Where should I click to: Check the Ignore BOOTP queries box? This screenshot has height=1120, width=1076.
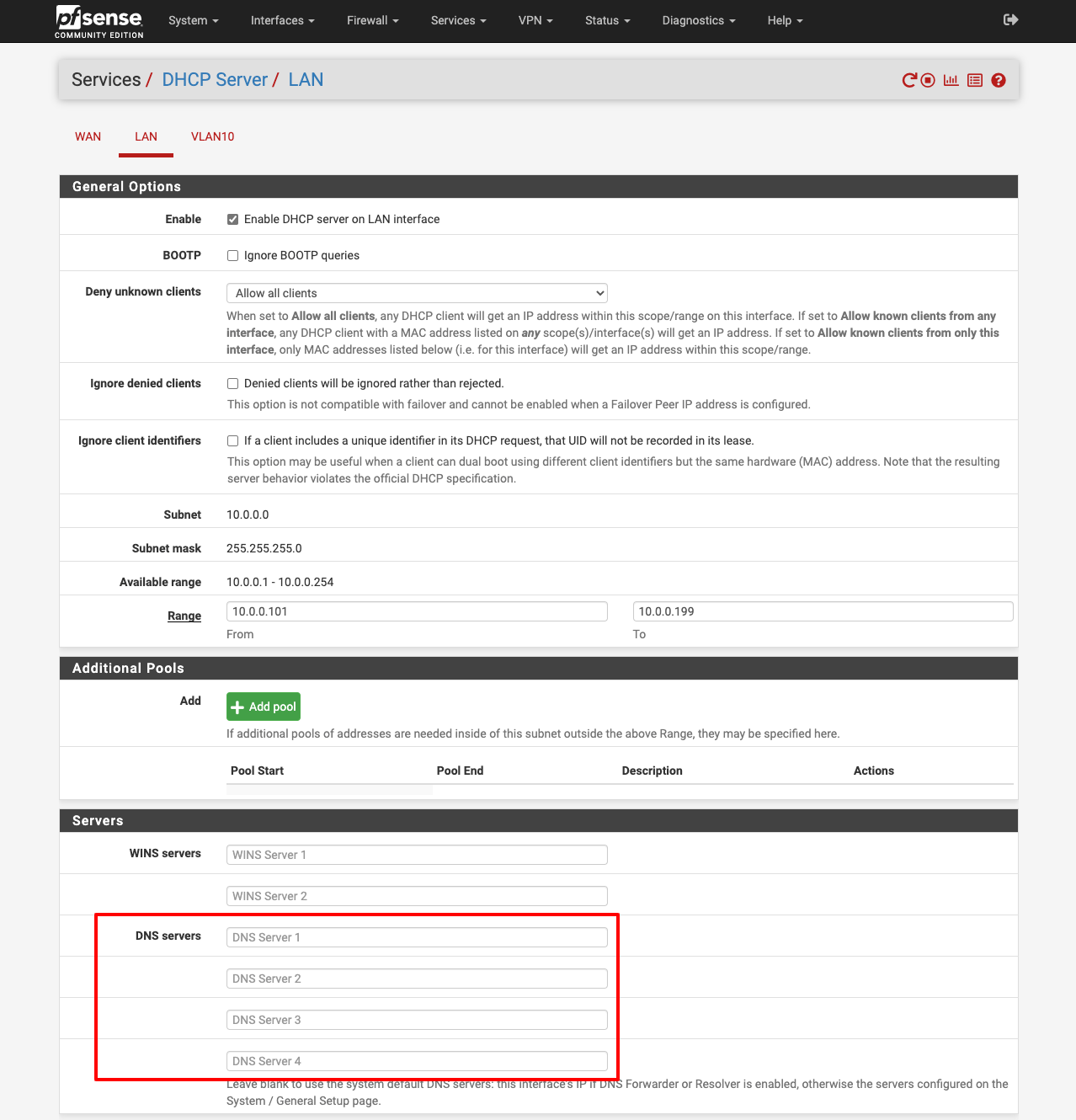[x=233, y=256]
